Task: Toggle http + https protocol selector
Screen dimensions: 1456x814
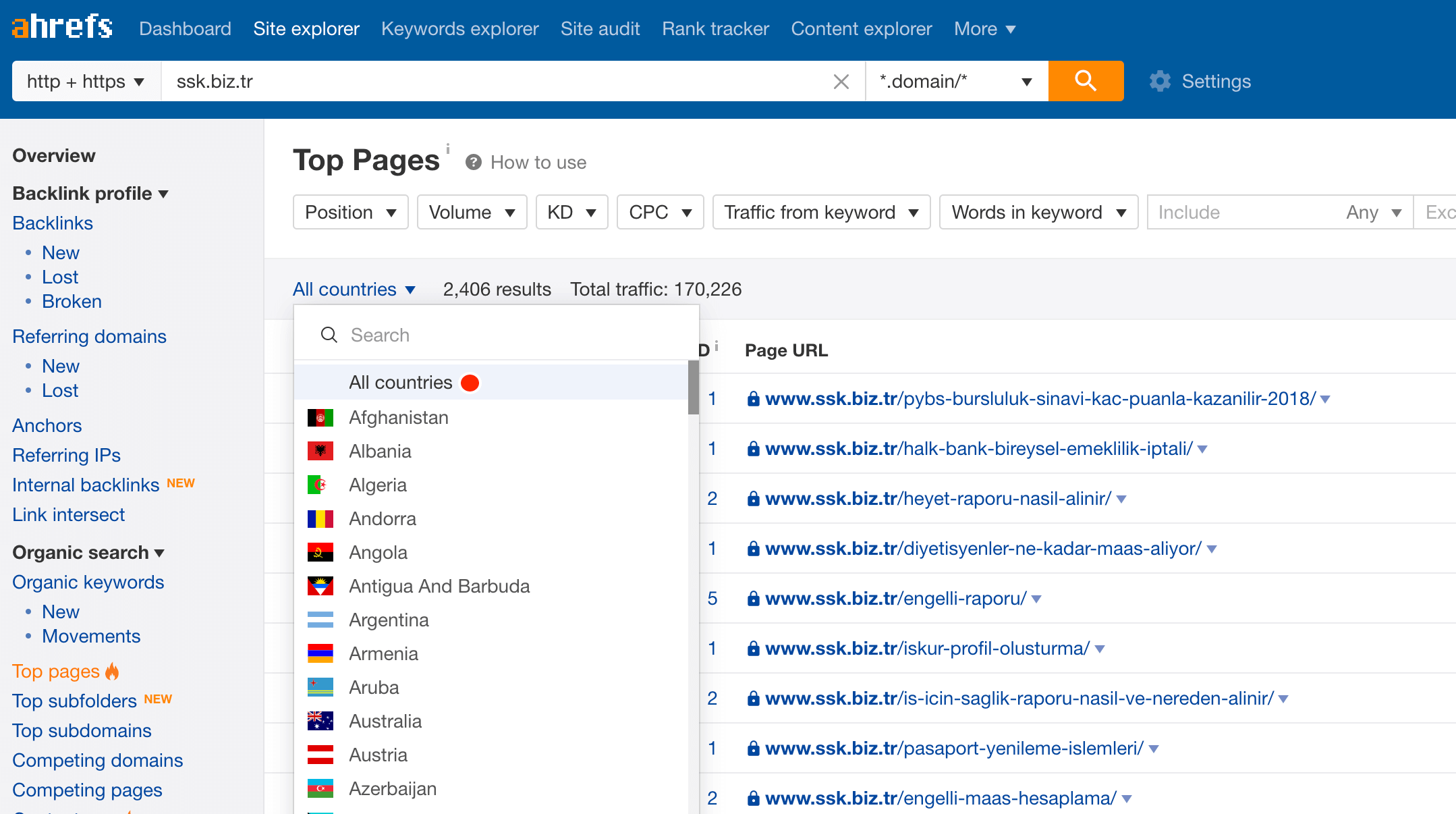Action: click(x=85, y=82)
